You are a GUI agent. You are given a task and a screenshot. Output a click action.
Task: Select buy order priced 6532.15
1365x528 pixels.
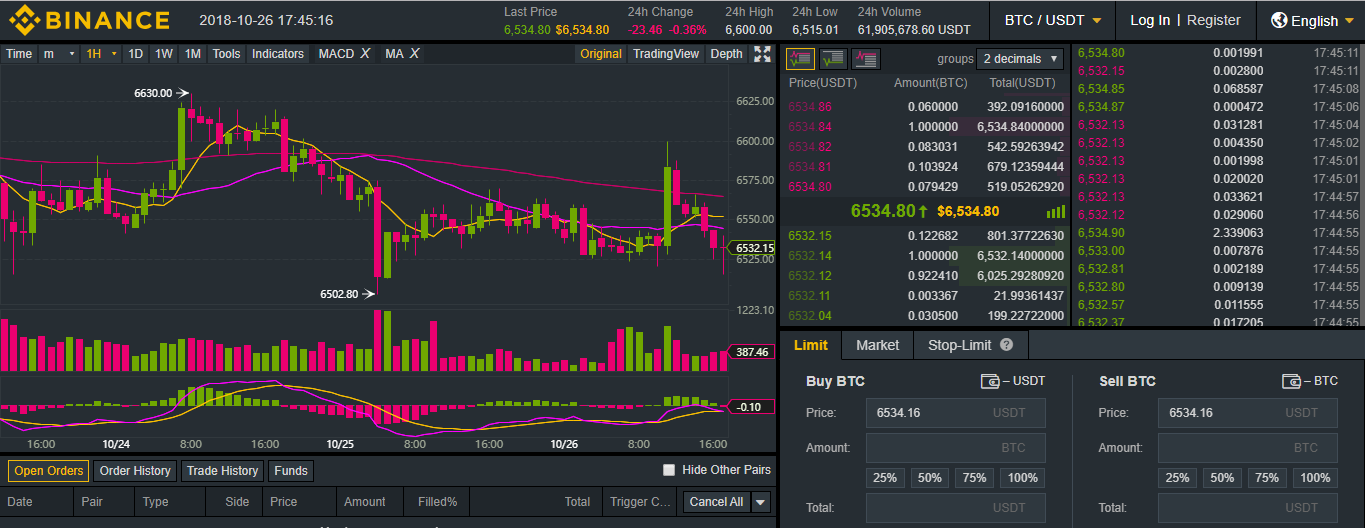925,236
